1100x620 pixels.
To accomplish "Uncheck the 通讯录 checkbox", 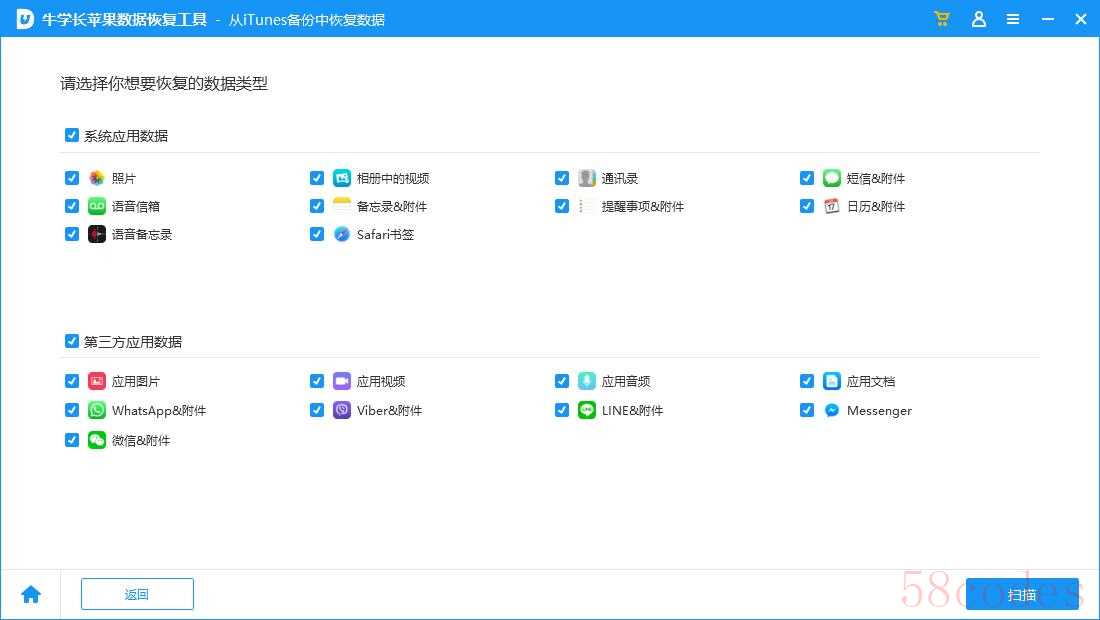I will click(x=562, y=177).
